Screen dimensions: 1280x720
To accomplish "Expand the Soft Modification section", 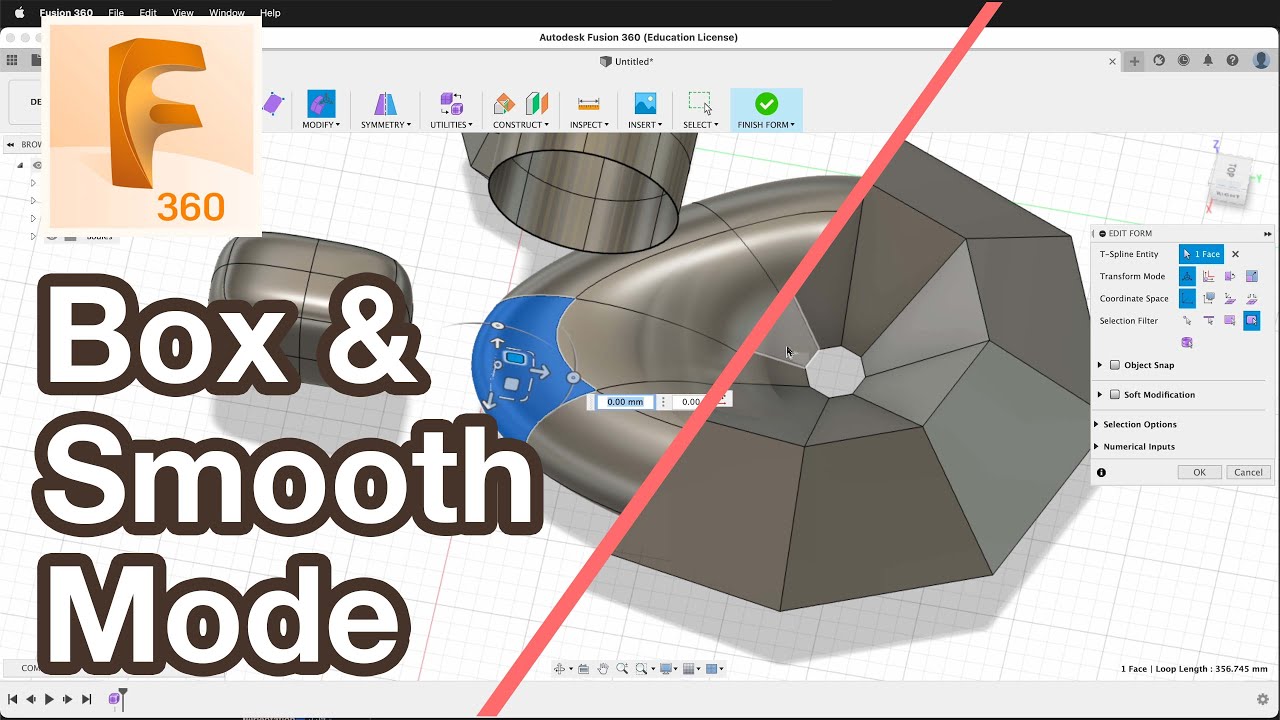I will pos(1100,394).
